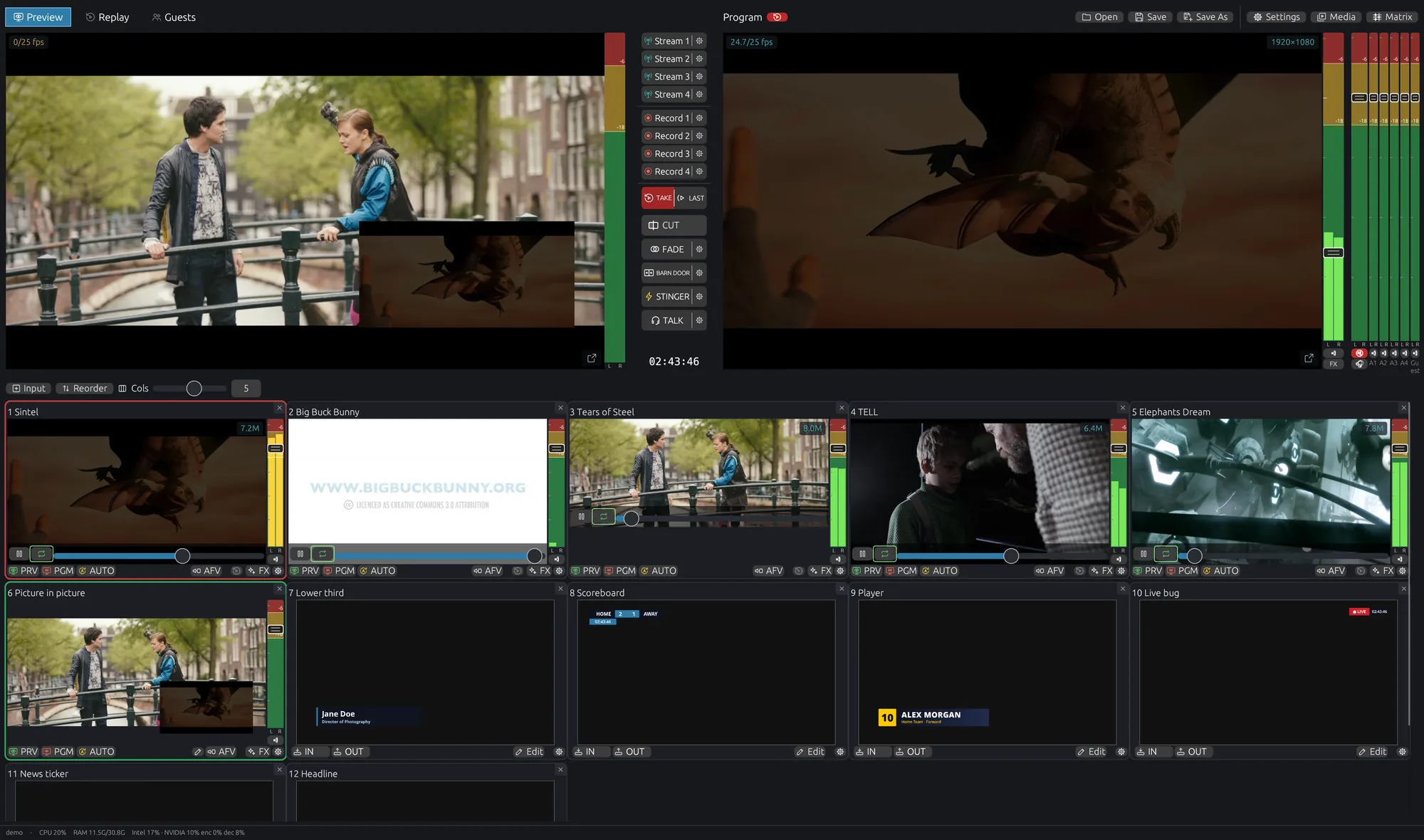Open Elephants Dream input settings gear

(x=1403, y=571)
